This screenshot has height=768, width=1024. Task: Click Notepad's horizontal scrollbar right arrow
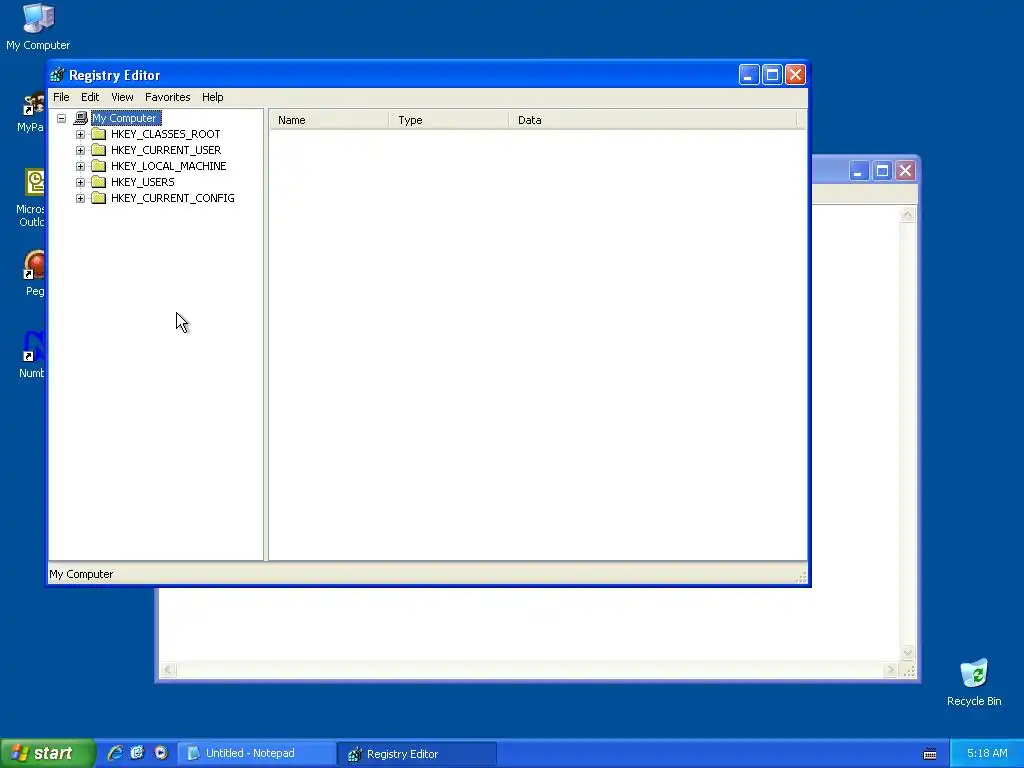[x=890, y=670]
